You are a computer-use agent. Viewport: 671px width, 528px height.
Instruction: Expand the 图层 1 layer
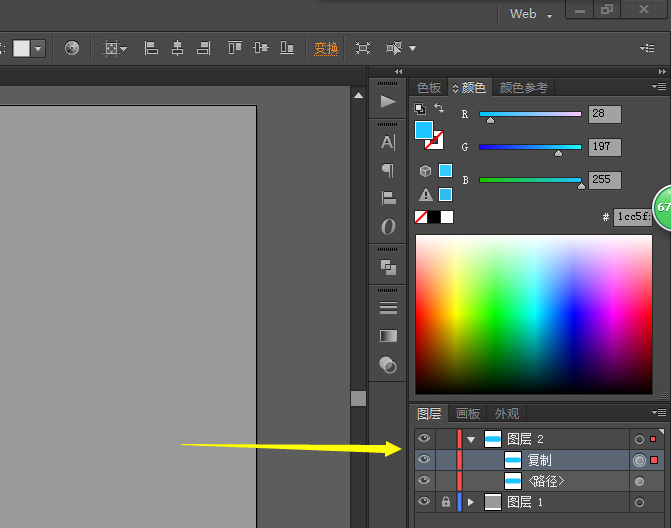click(x=471, y=502)
